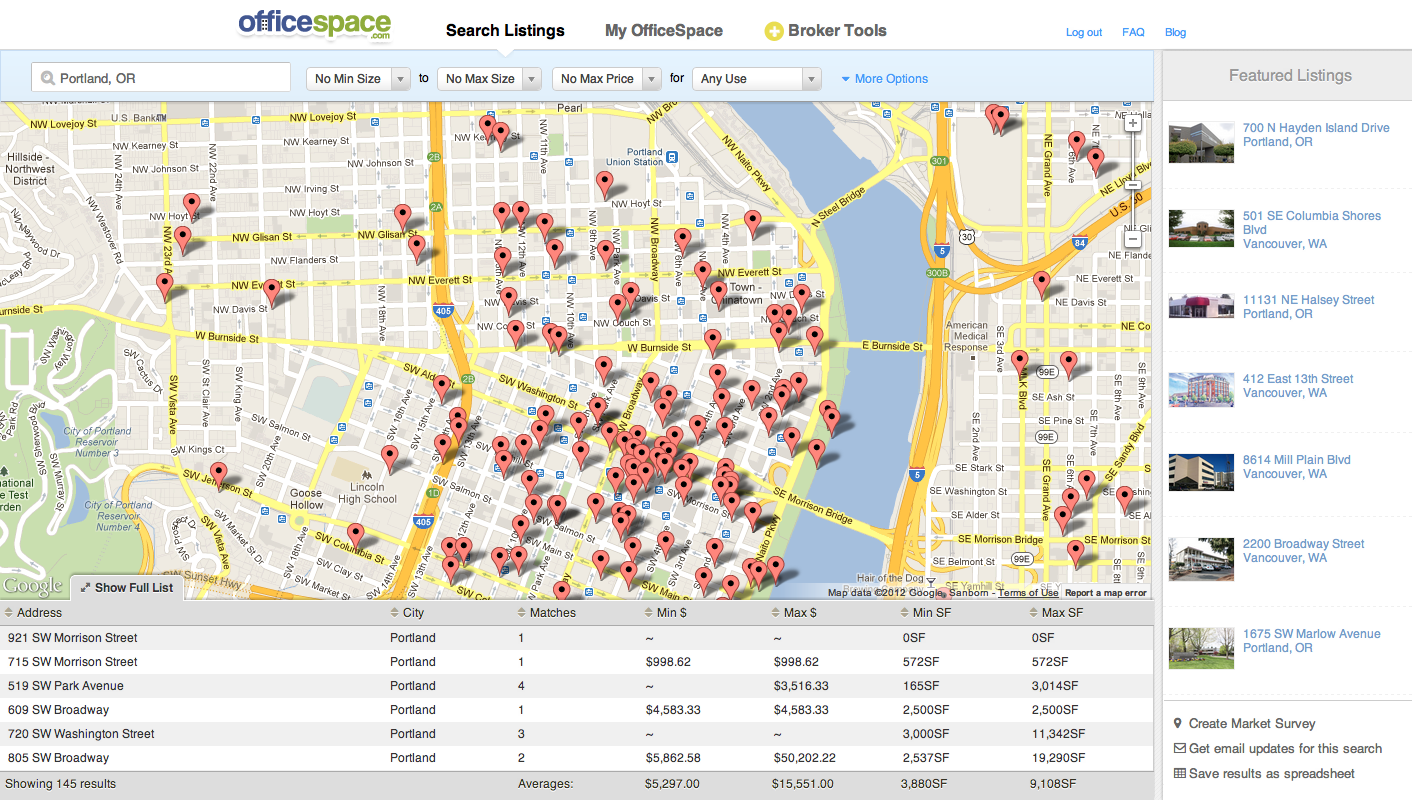This screenshot has height=800, width=1412.
Task: Open the Any Use dropdown
Action: 755,79
